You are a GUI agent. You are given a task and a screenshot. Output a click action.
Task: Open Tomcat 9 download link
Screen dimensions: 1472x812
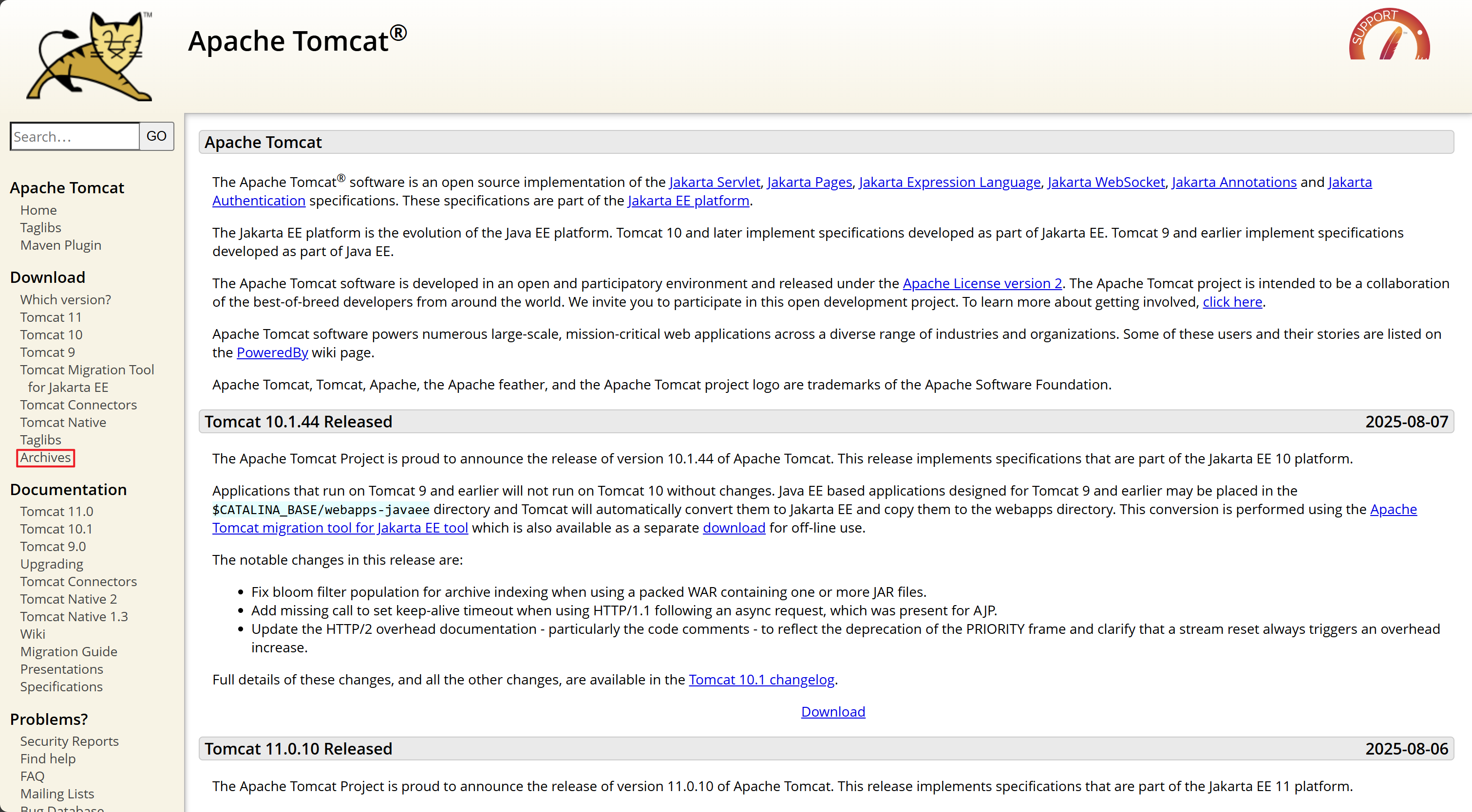[47, 352]
